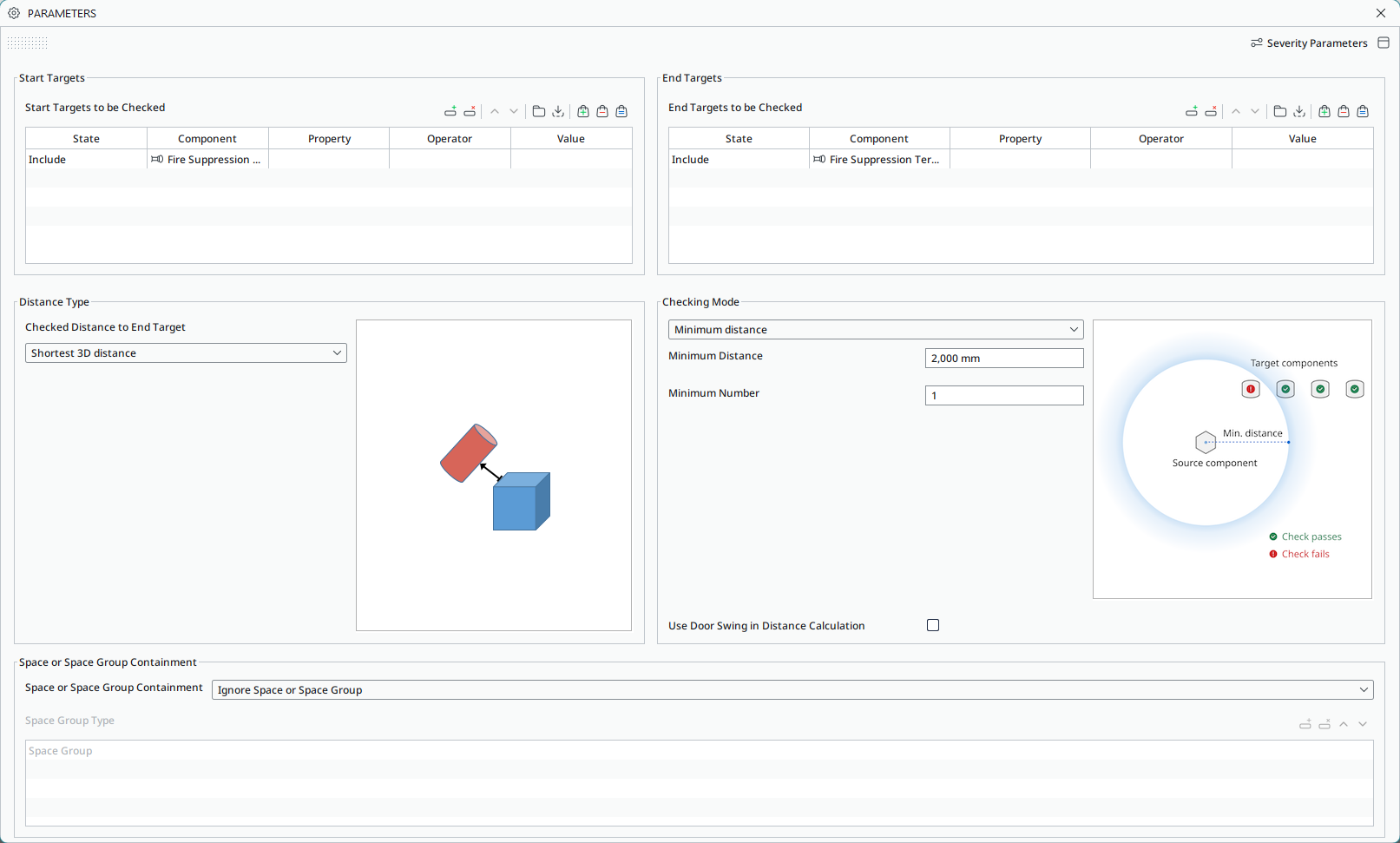
Task: Click empty Value cell in End Targets row
Action: tap(1303, 160)
